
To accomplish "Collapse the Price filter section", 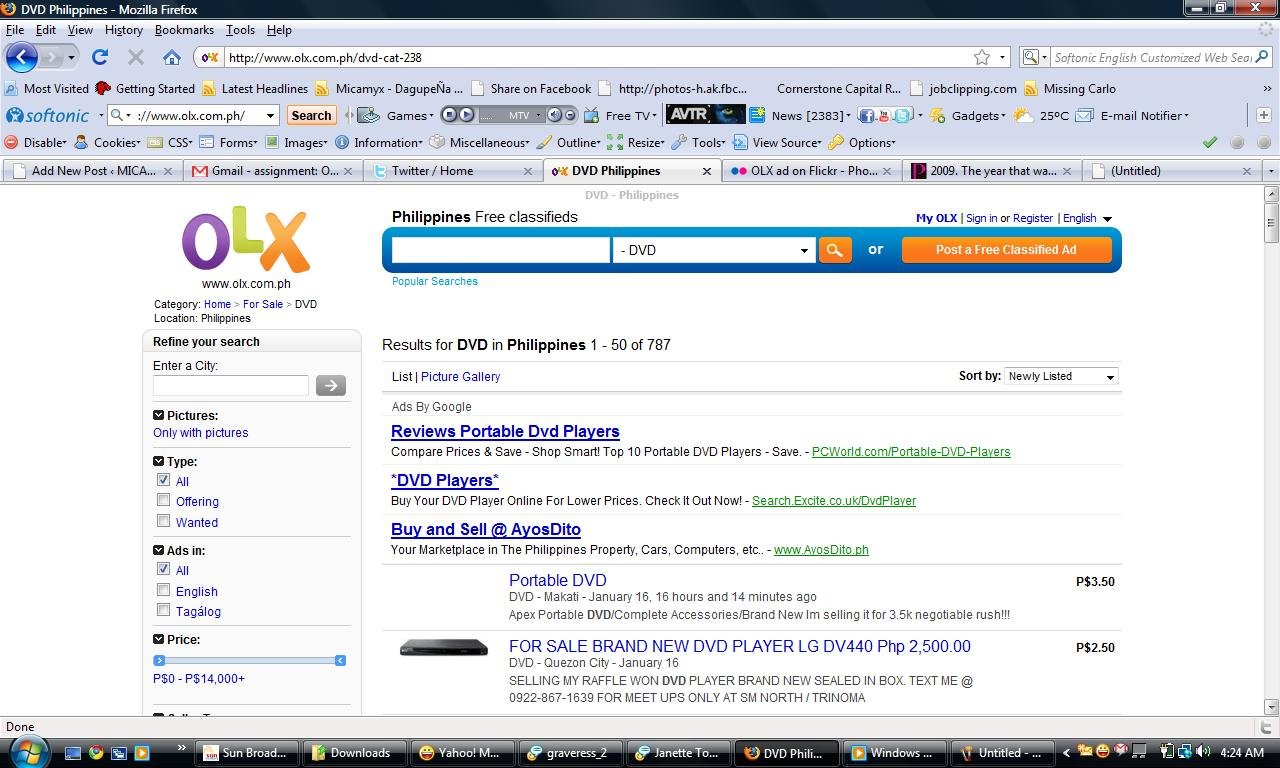I will (x=158, y=639).
